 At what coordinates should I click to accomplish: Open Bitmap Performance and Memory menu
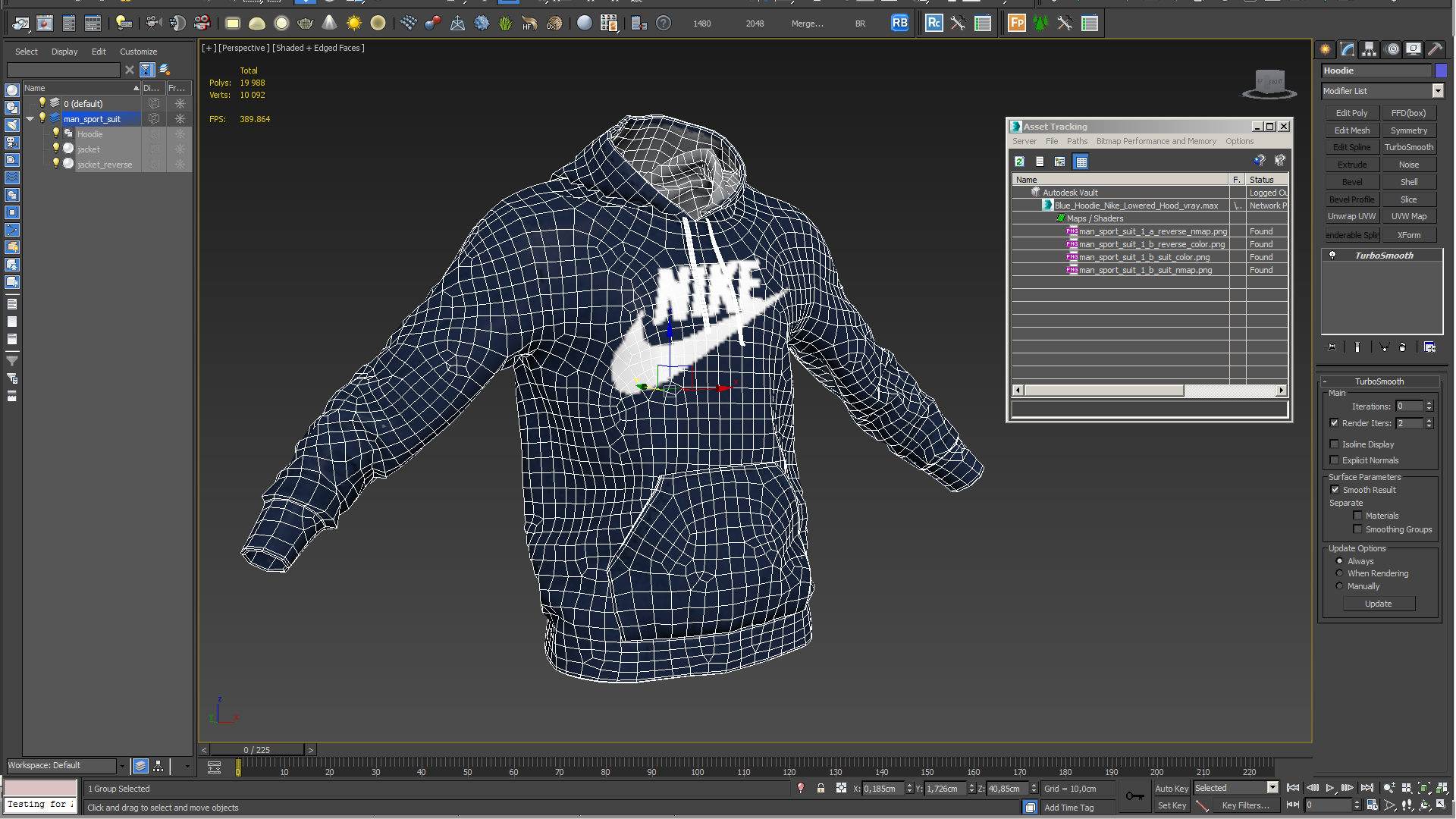[1156, 141]
